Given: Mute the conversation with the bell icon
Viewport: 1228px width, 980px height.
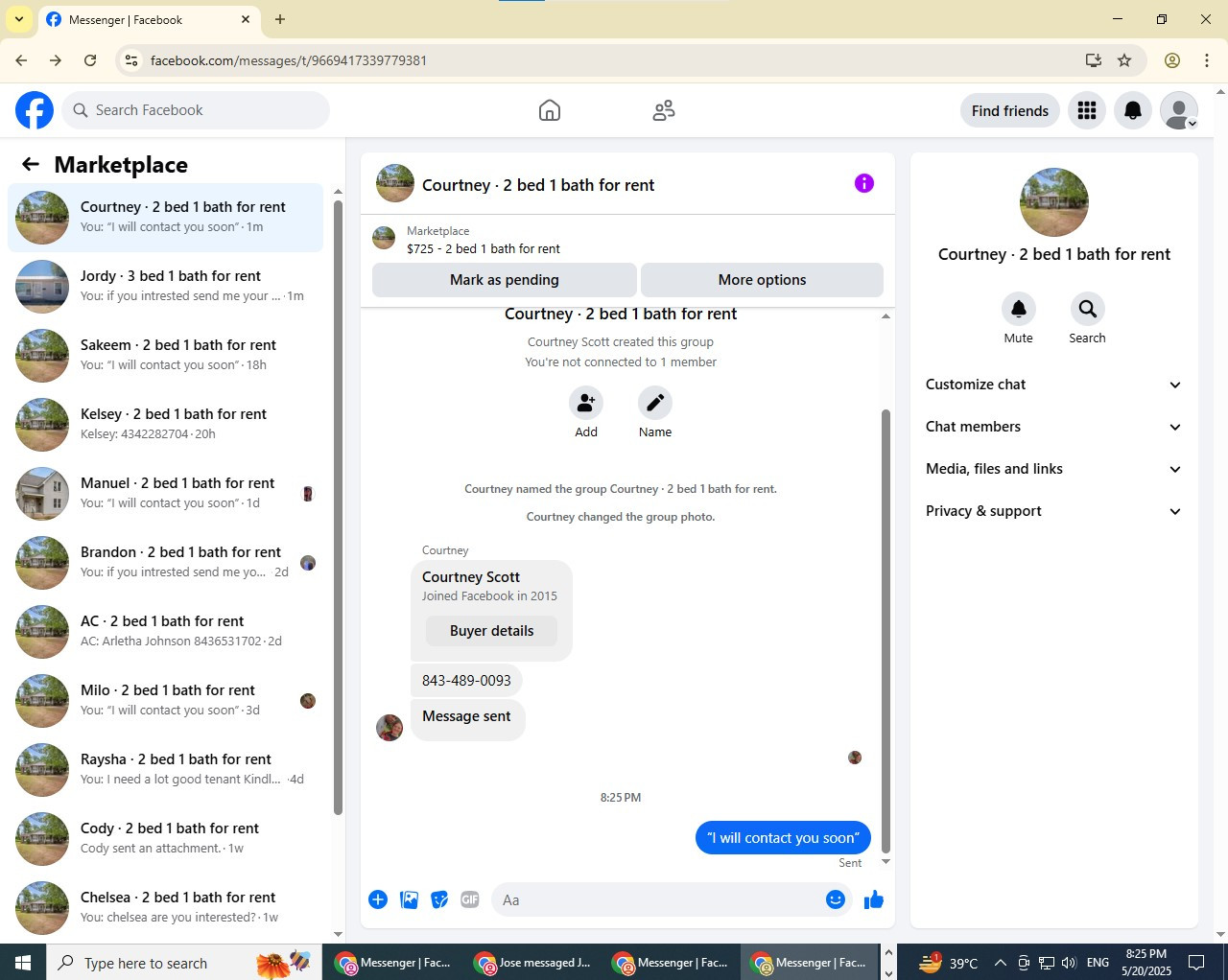Looking at the screenshot, I should pyautogui.click(x=1019, y=309).
